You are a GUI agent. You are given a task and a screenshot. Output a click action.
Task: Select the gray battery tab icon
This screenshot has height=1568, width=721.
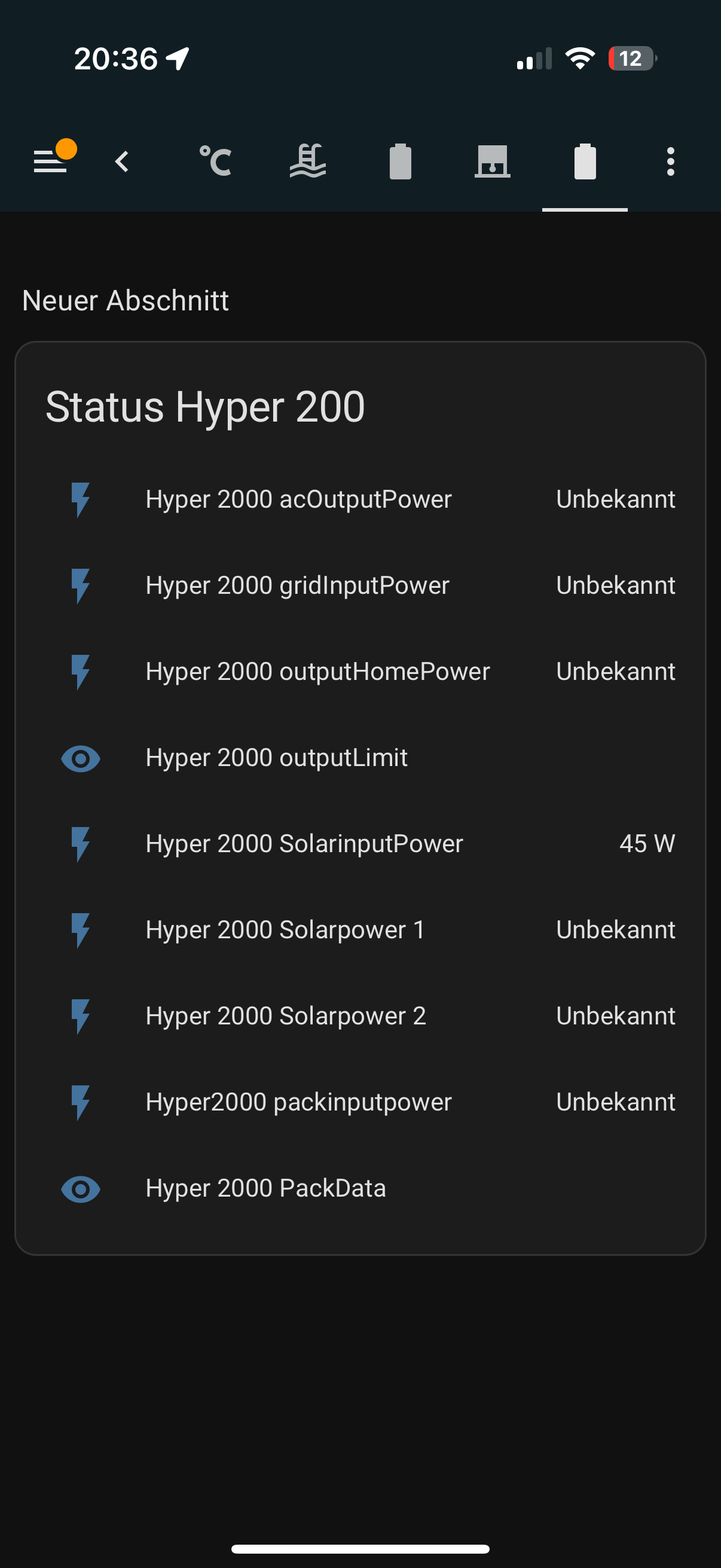tap(401, 162)
